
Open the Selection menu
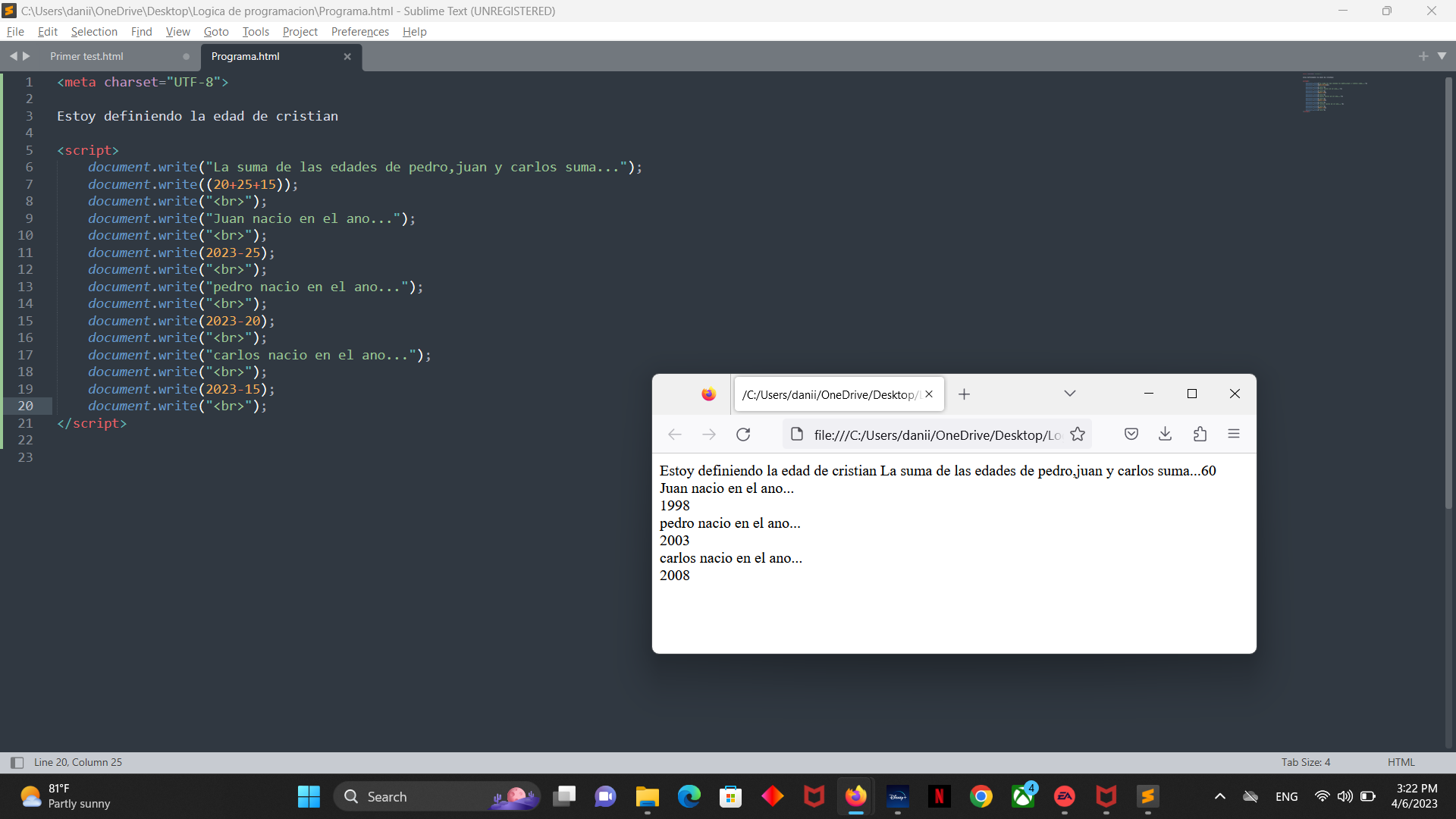point(94,32)
